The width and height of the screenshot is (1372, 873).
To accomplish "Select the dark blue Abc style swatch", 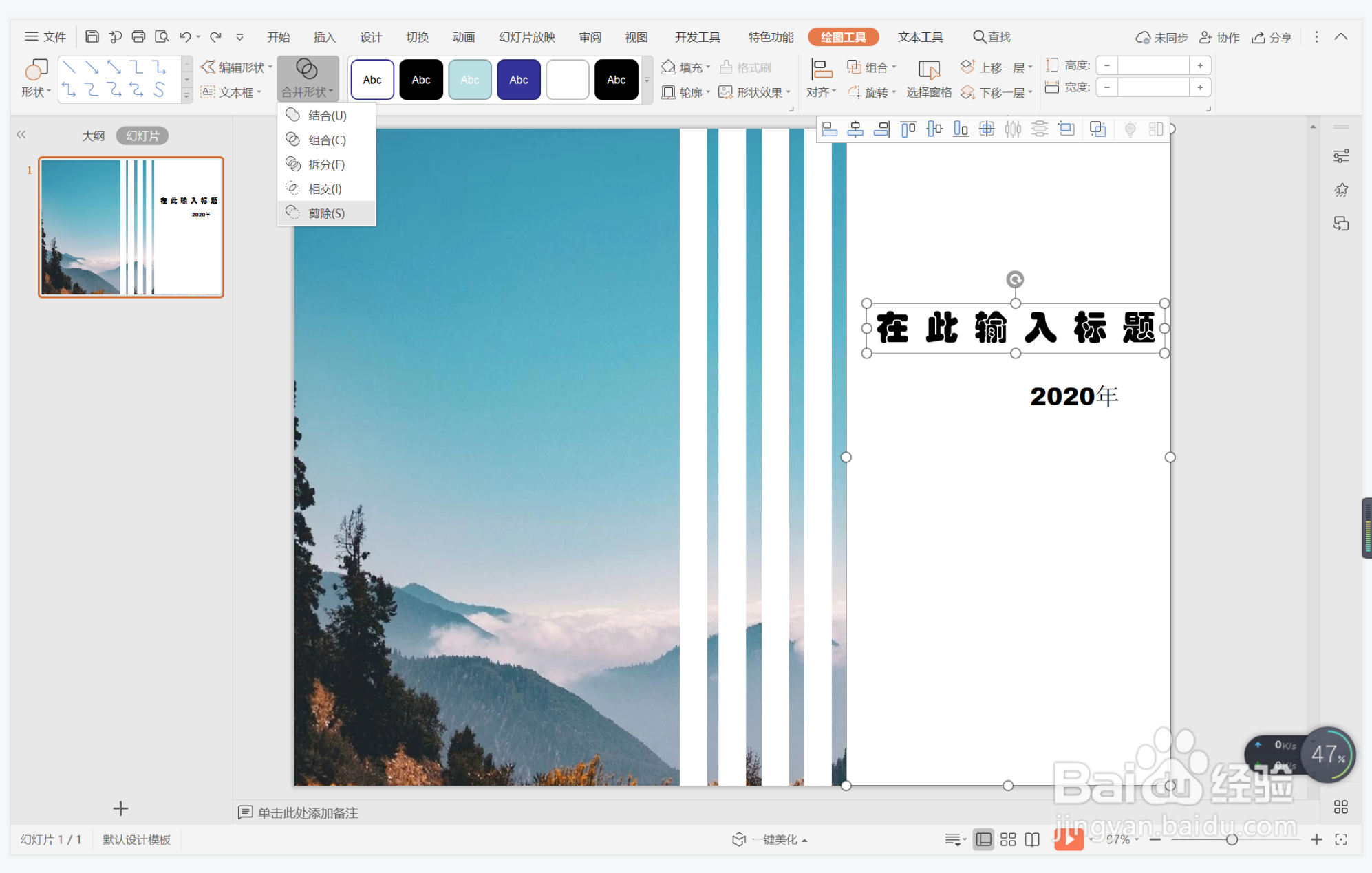I will (518, 80).
